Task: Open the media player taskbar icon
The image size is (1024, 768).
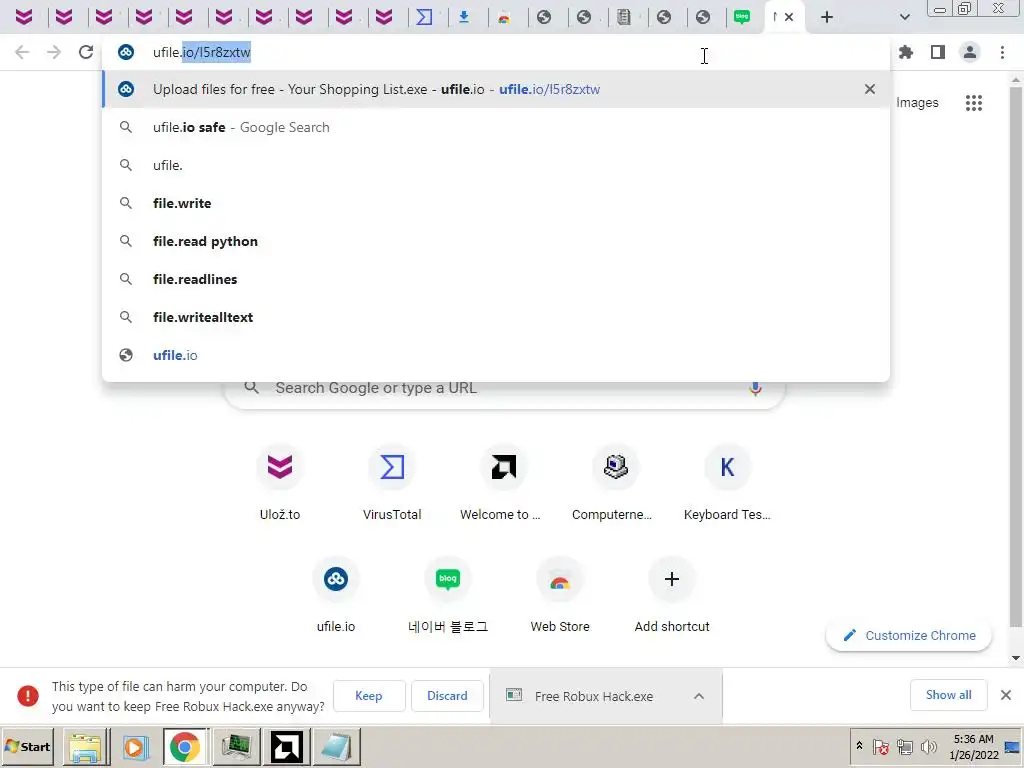Action: [x=136, y=746]
